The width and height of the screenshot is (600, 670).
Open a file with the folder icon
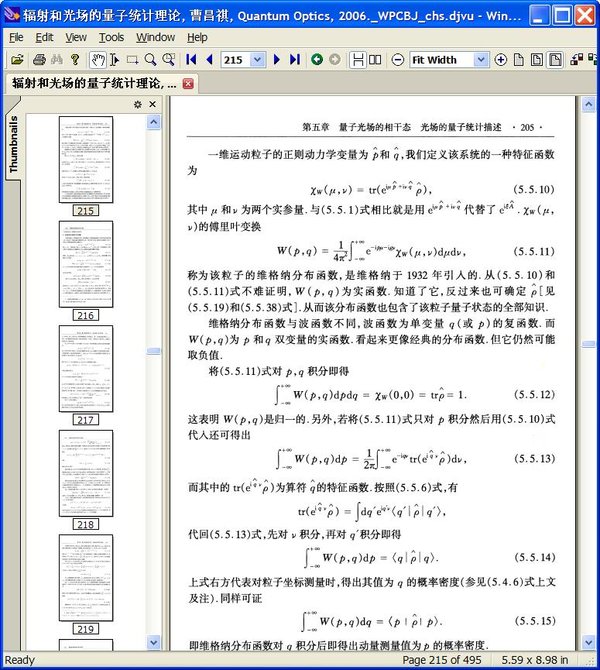click(x=17, y=60)
